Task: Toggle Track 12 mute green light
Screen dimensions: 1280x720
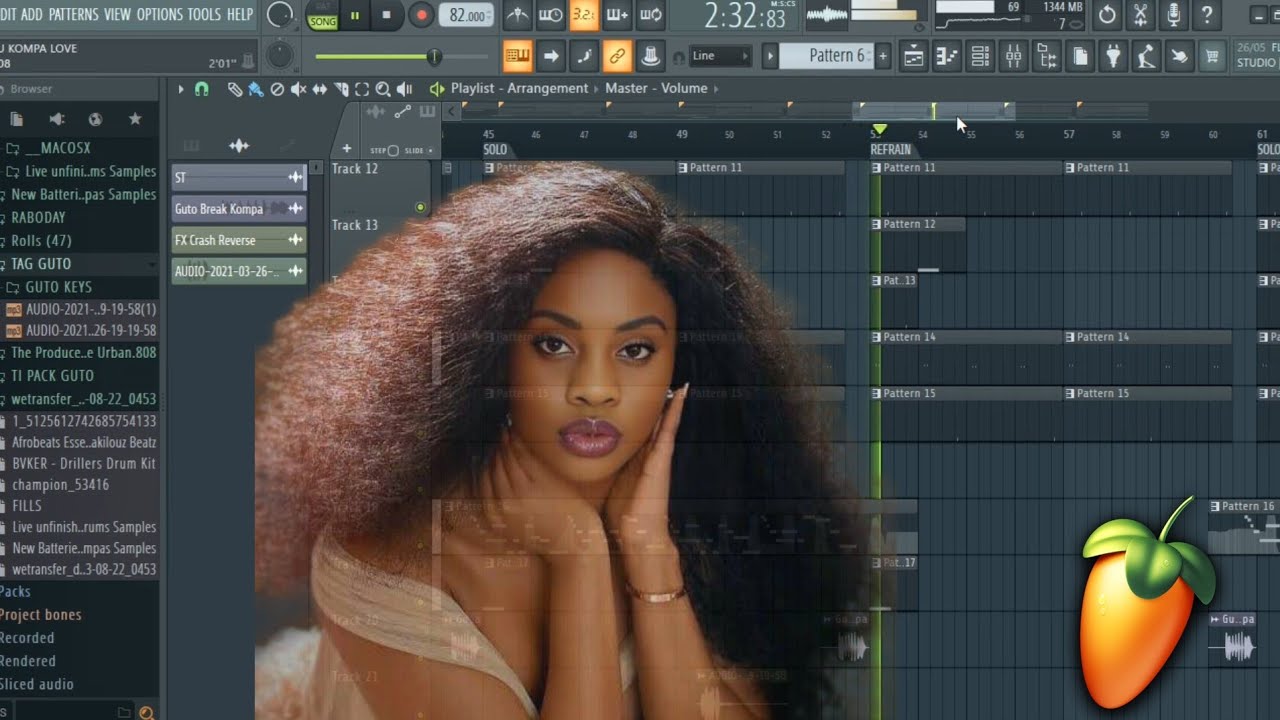Action: [420, 208]
